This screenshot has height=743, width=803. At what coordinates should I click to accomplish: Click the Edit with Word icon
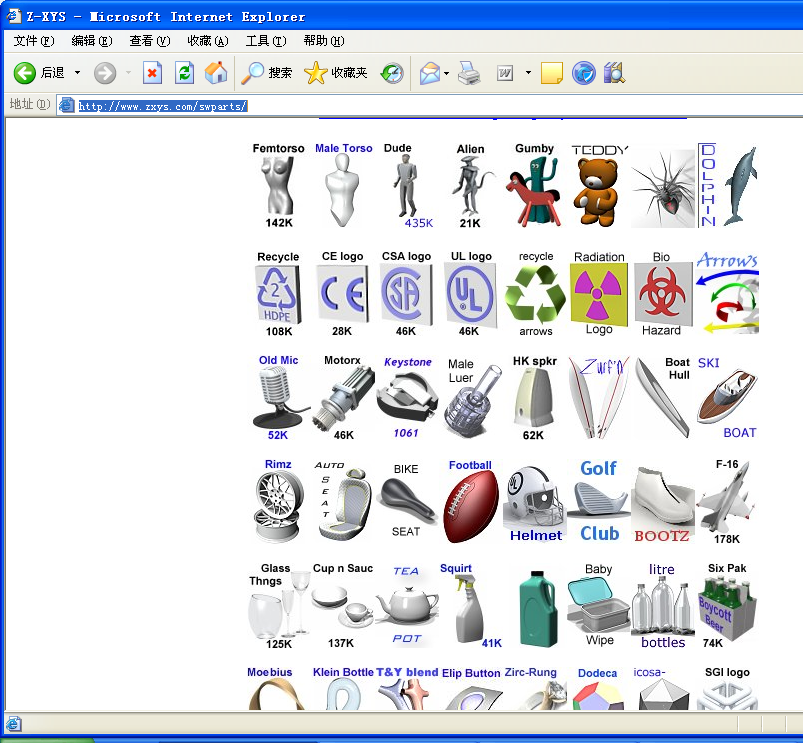505,73
